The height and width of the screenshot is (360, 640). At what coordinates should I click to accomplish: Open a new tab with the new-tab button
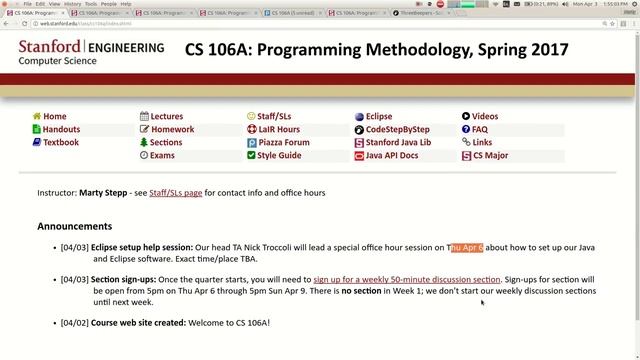click(461, 13)
